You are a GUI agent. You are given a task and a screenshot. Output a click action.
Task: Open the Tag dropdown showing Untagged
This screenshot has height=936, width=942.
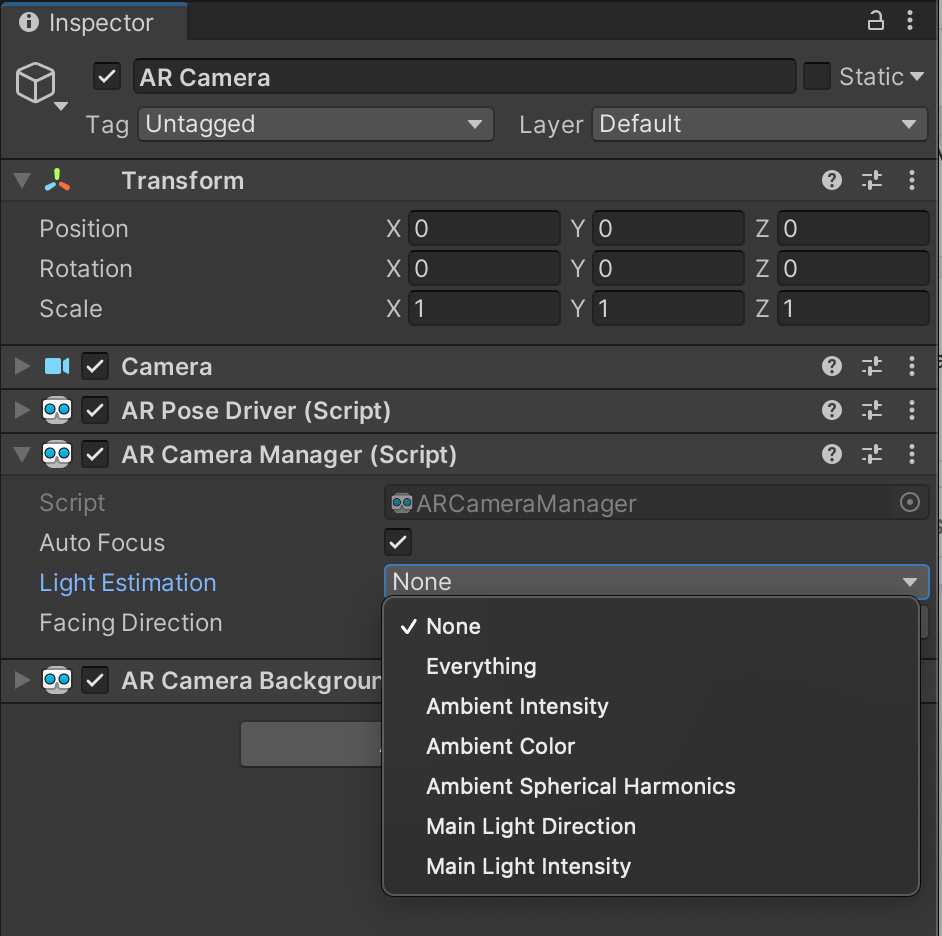point(315,125)
